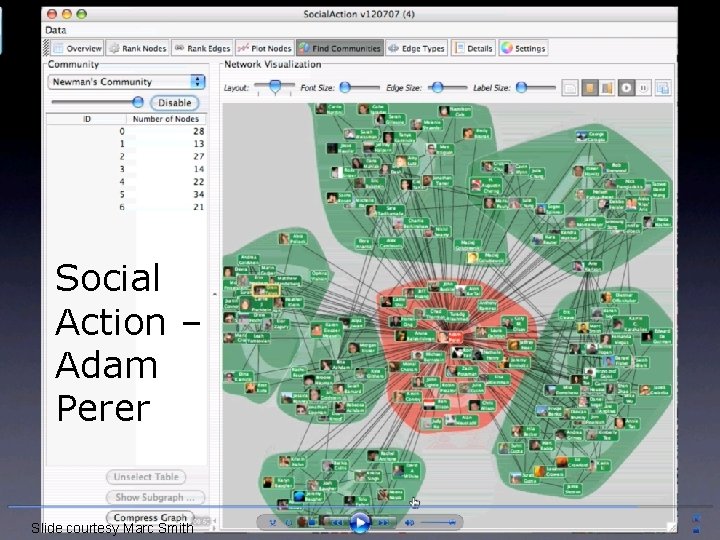
Task: Toggle shuffle in the media control bar
Action: (x=273, y=523)
